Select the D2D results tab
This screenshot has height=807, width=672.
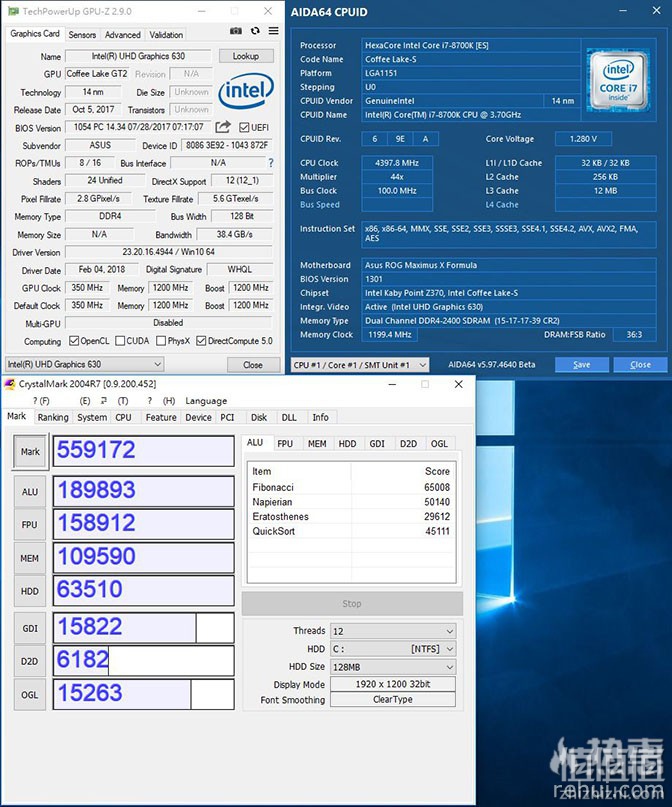[x=409, y=444]
